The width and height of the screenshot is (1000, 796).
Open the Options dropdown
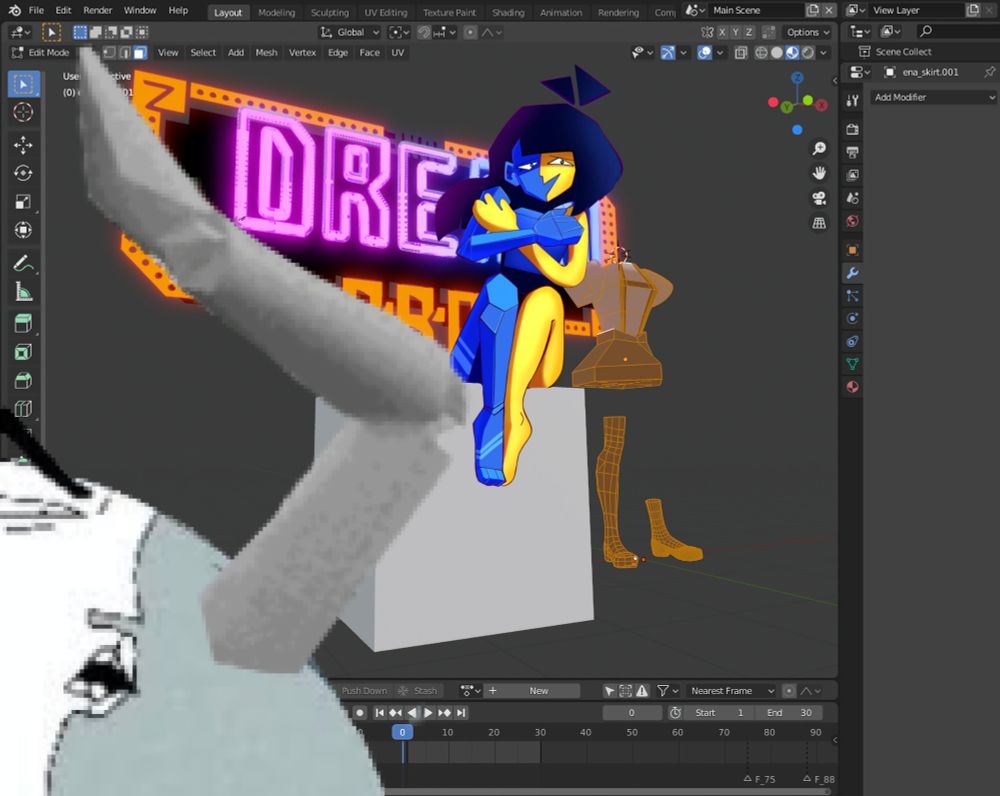coord(808,32)
